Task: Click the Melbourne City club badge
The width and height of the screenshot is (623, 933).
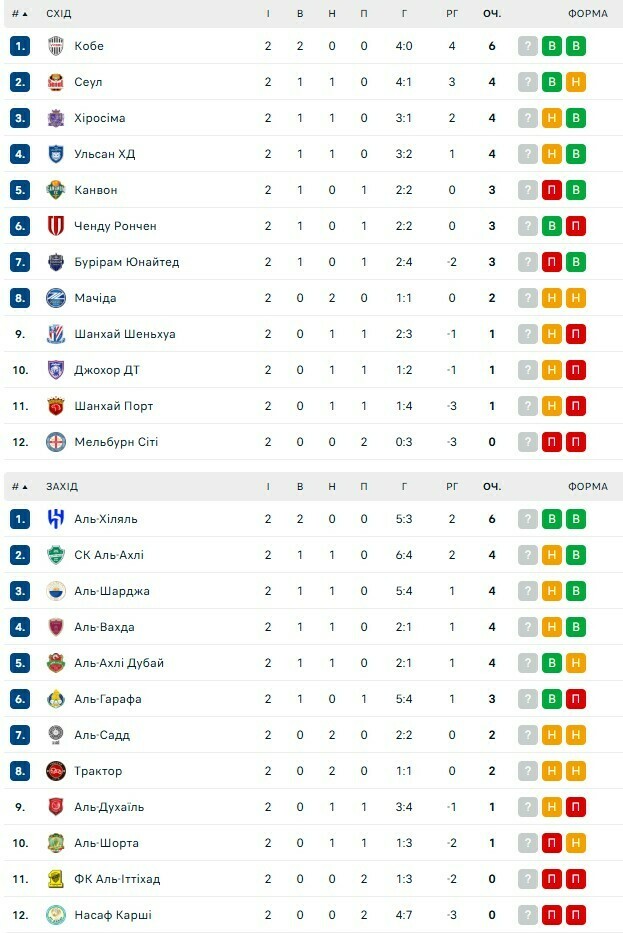Action: (x=56, y=442)
